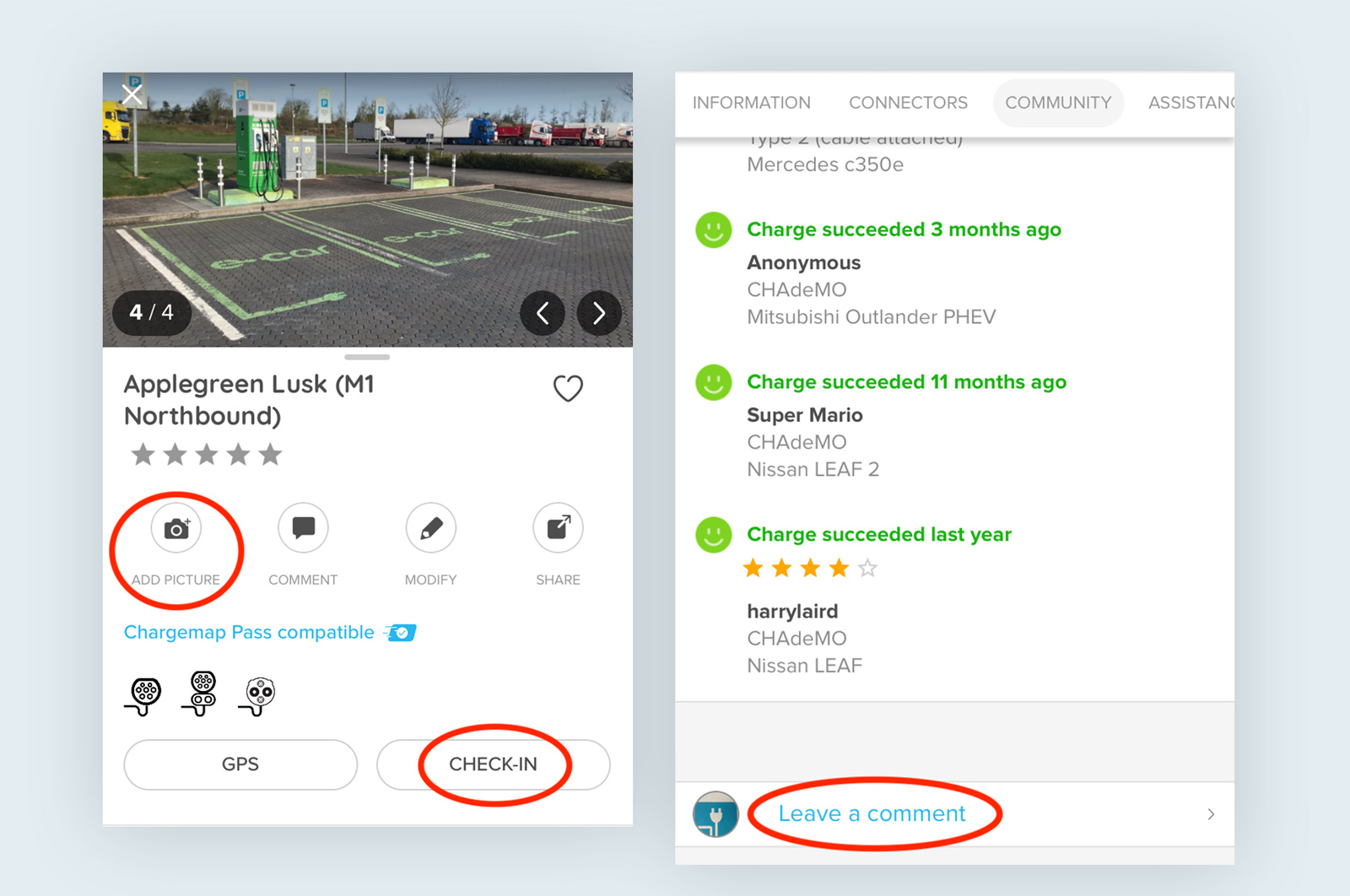Viewport: 1350px width, 896px height.
Task: Tap the Share icon
Action: (x=558, y=528)
